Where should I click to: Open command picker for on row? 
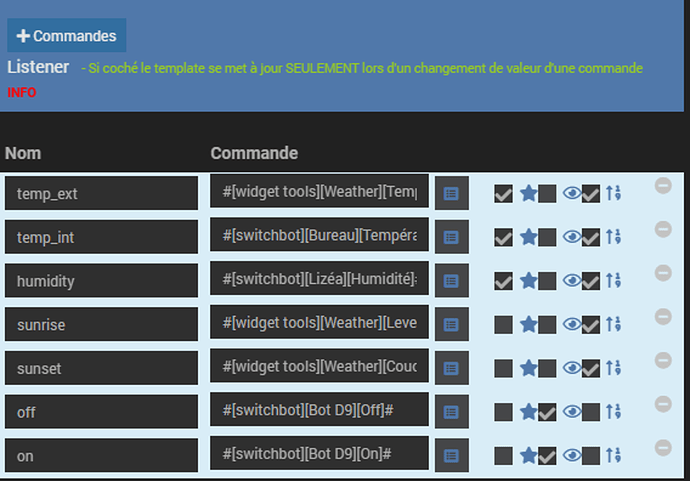tap(451, 455)
